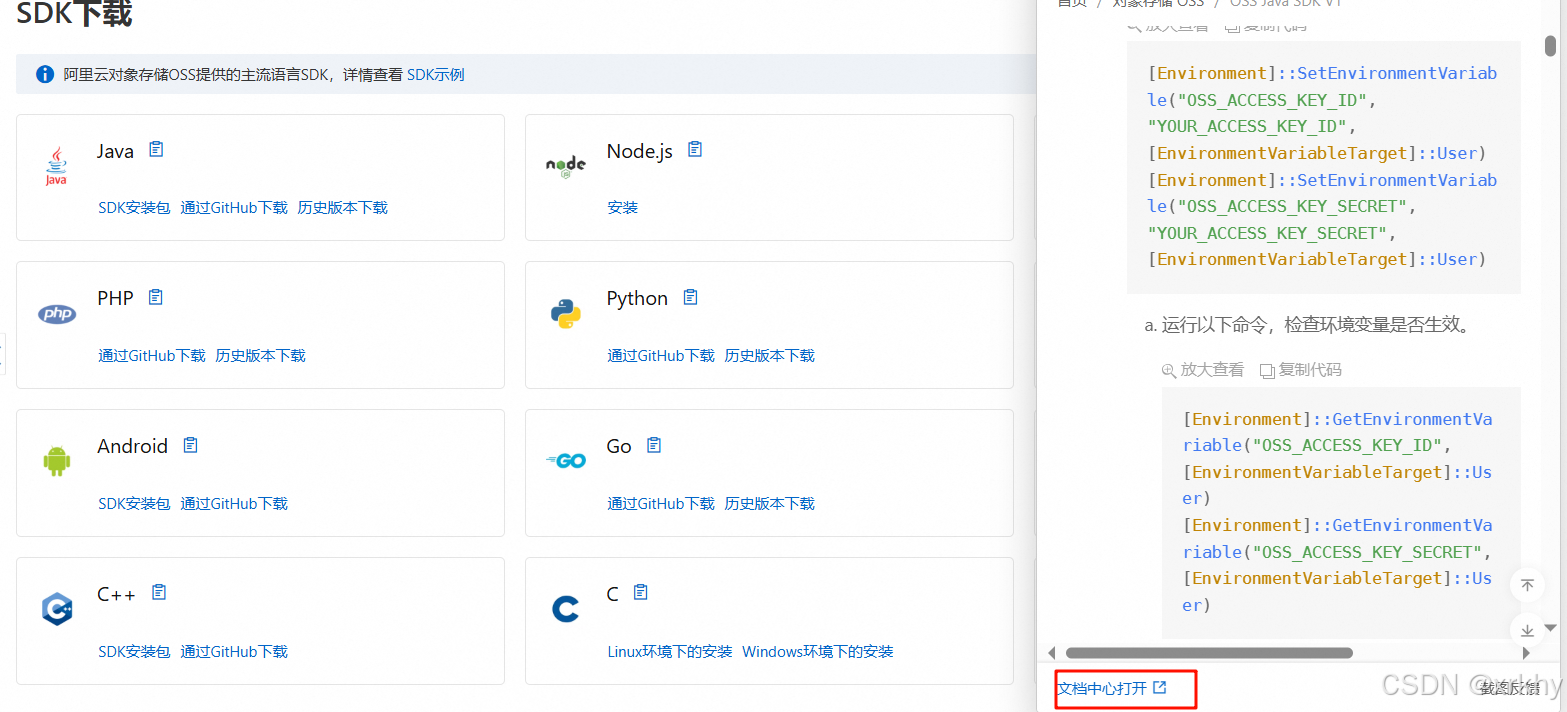Open C Windows环境下的安装 link
The width and height of the screenshot is (1567, 712).
(818, 652)
